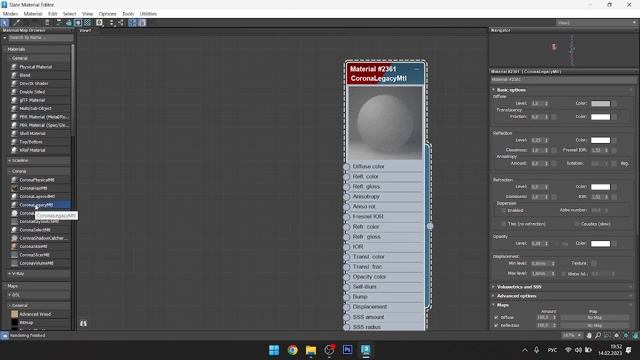Toggle the Water lvl checkbox
This screenshot has width=640, height=360.
coord(564,273)
